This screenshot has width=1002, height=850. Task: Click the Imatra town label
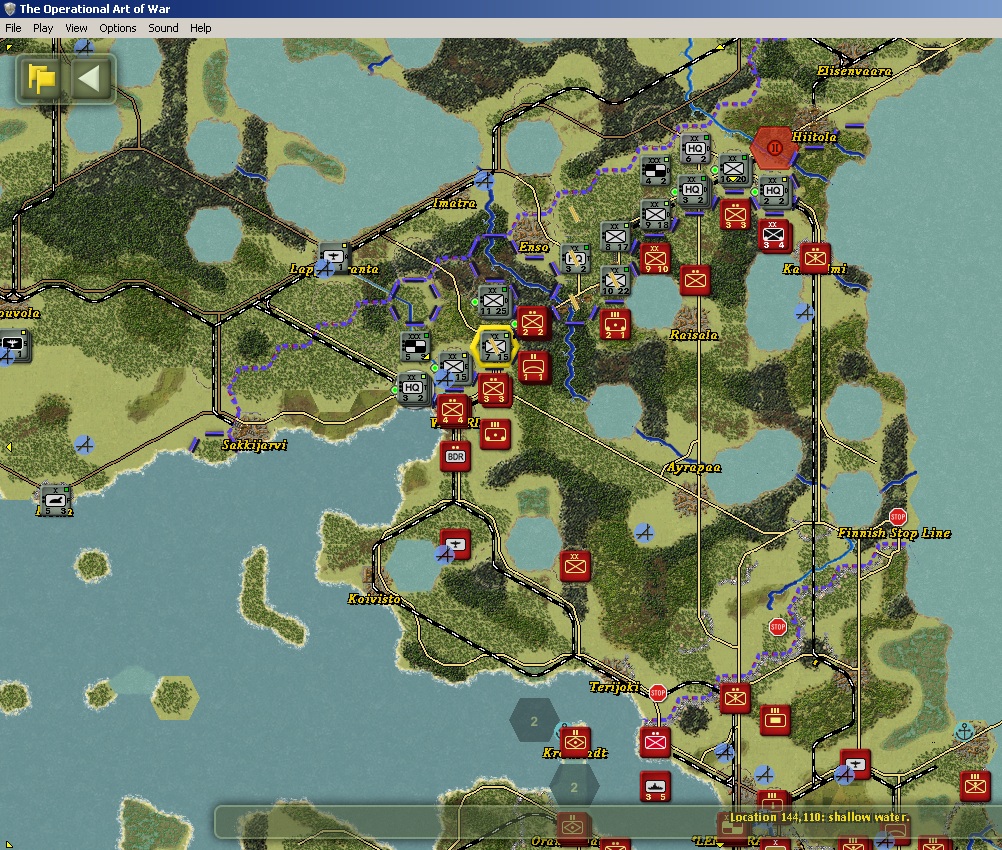coord(454,203)
